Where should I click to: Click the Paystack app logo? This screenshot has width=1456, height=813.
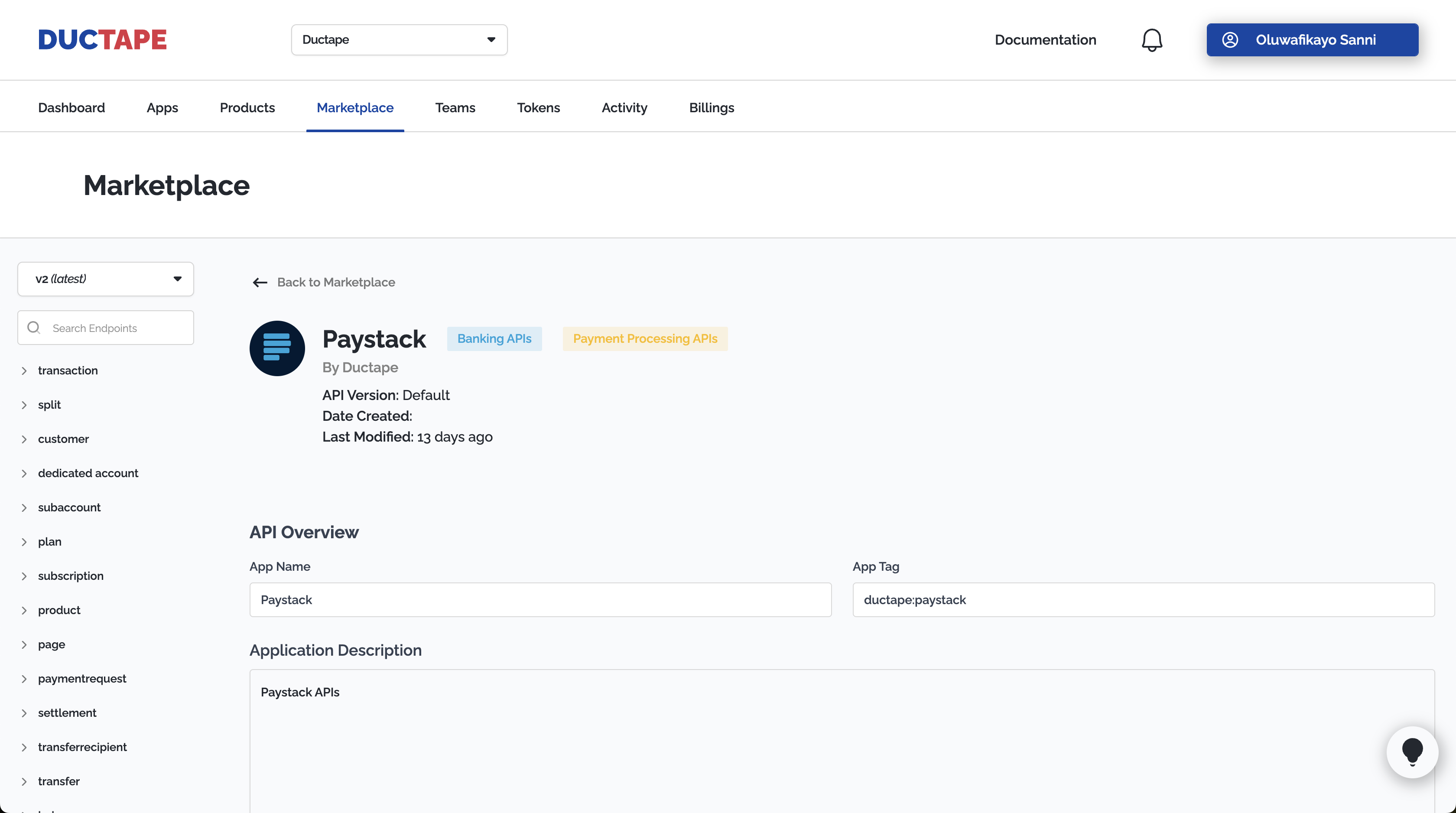(277, 348)
